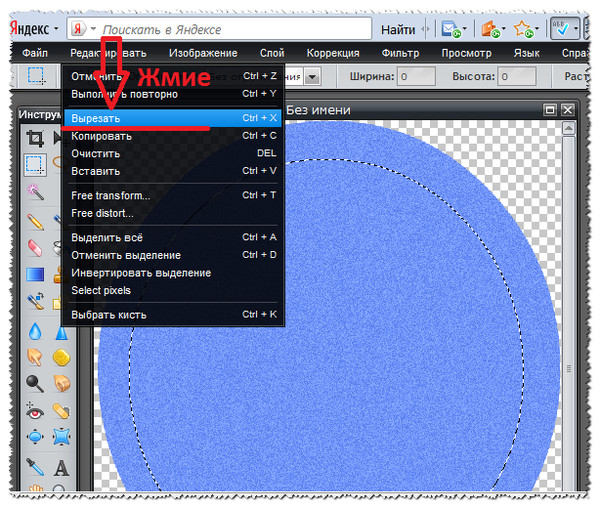Screen dimensions: 600x508
Task: Choose Select pixels menu entry
Action: 173,290
